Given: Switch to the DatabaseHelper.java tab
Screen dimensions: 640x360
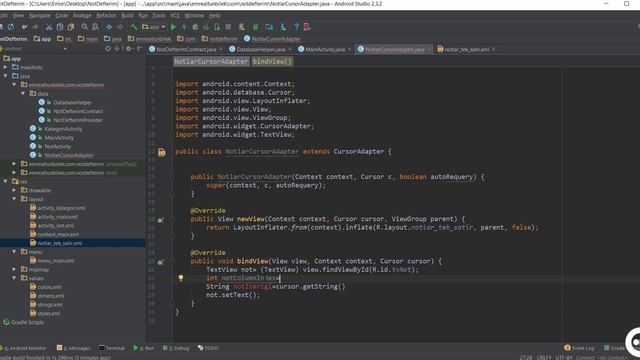Looking at the screenshot, I should coord(260,49).
